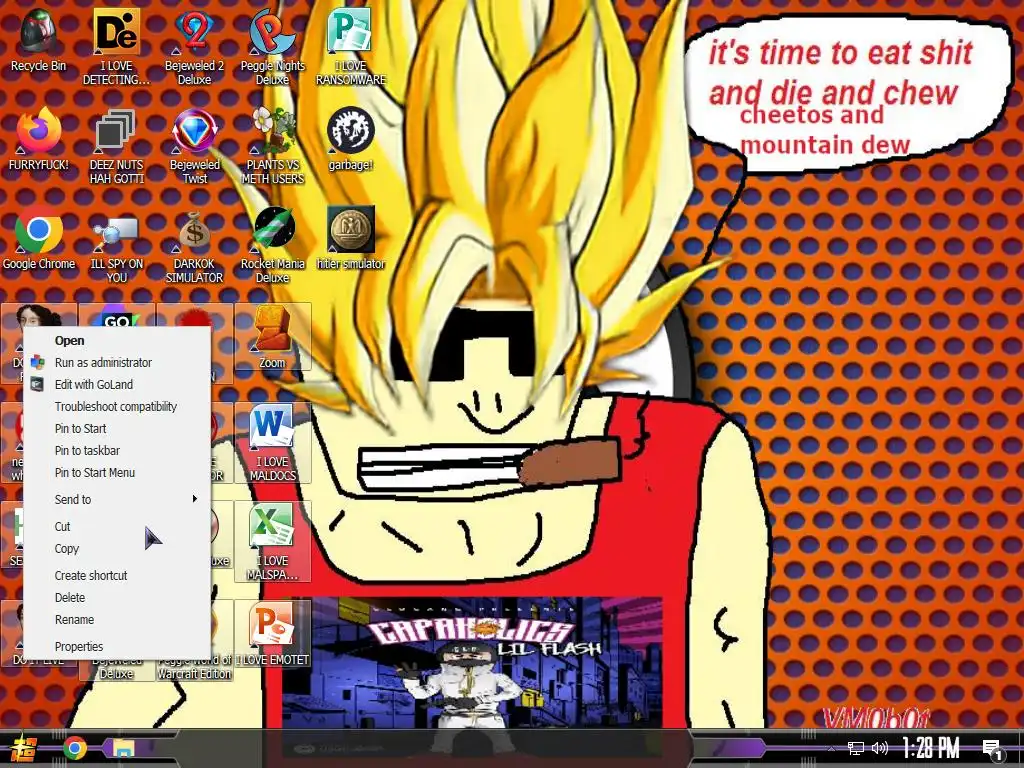
Task: Choose Open in the context menu
Action: [117, 340]
